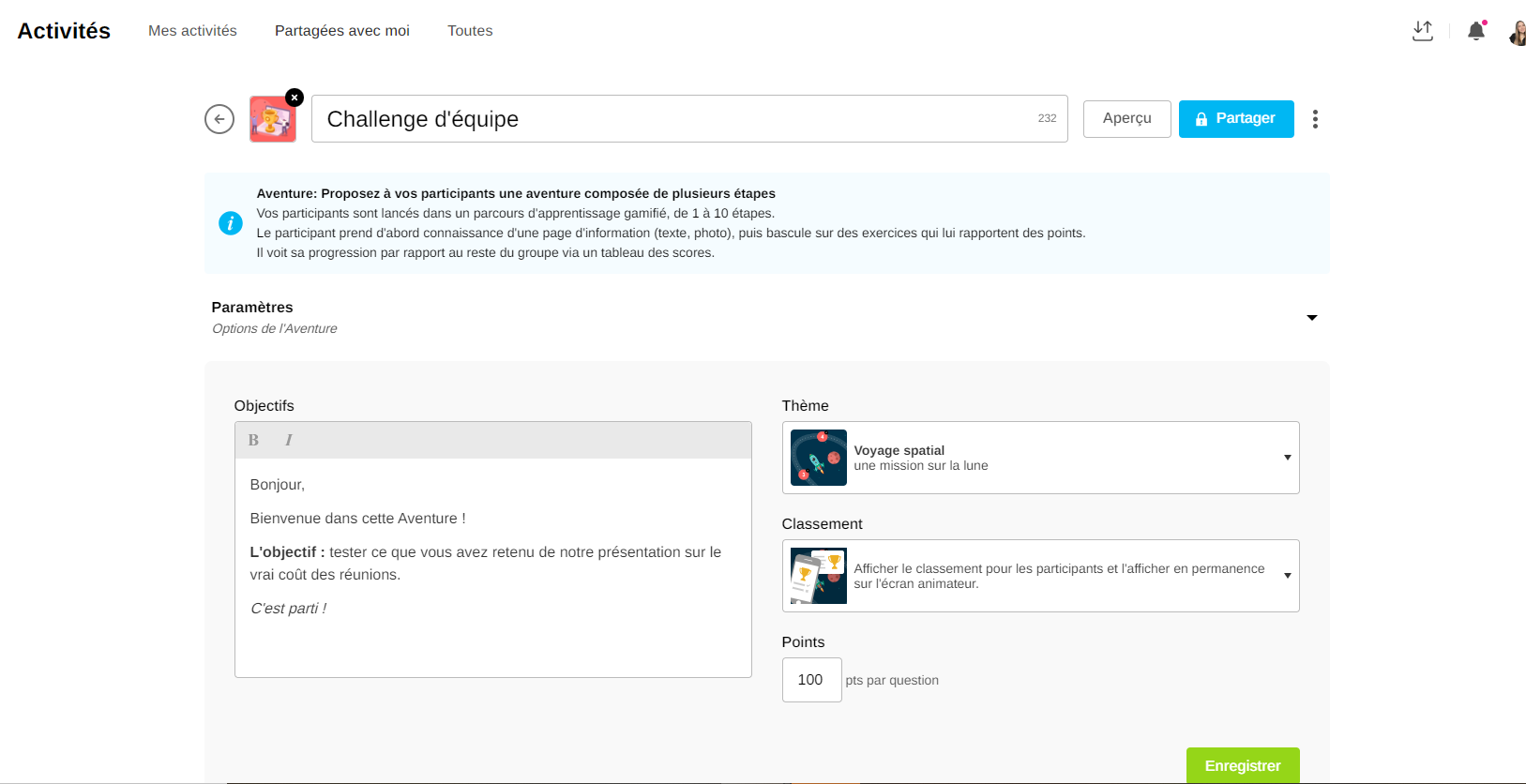The width and height of the screenshot is (1526, 784).
Task: Save with the Enregistrer button
Action: [1242, 765]
